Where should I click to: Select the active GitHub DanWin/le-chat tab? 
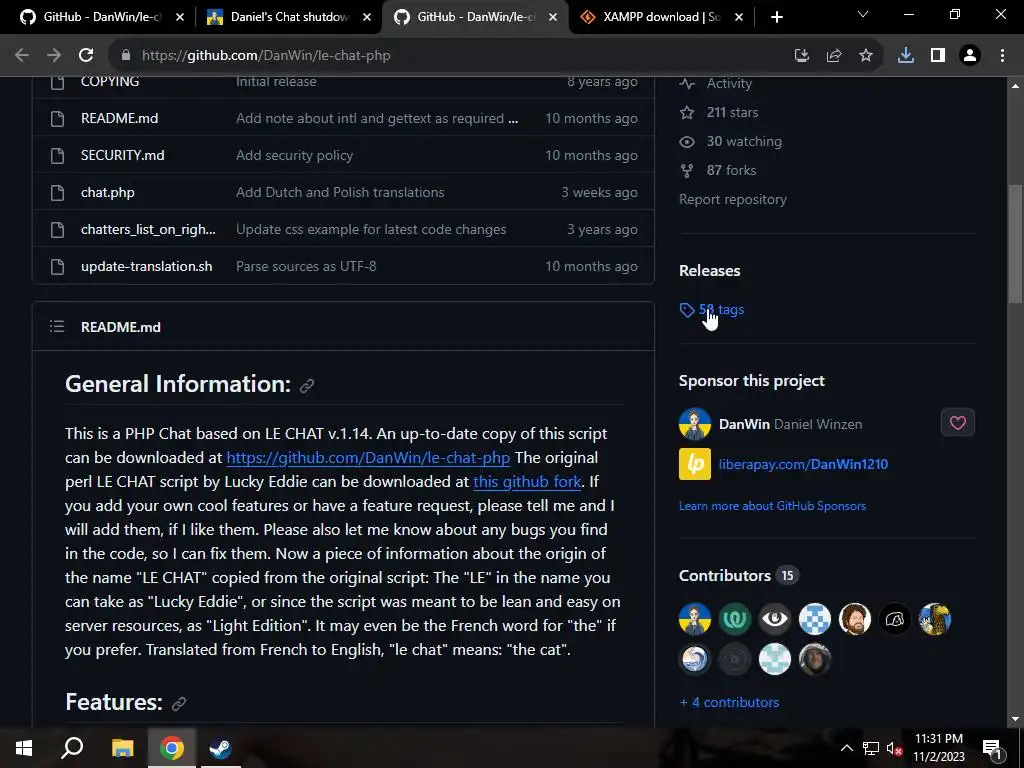476,17
